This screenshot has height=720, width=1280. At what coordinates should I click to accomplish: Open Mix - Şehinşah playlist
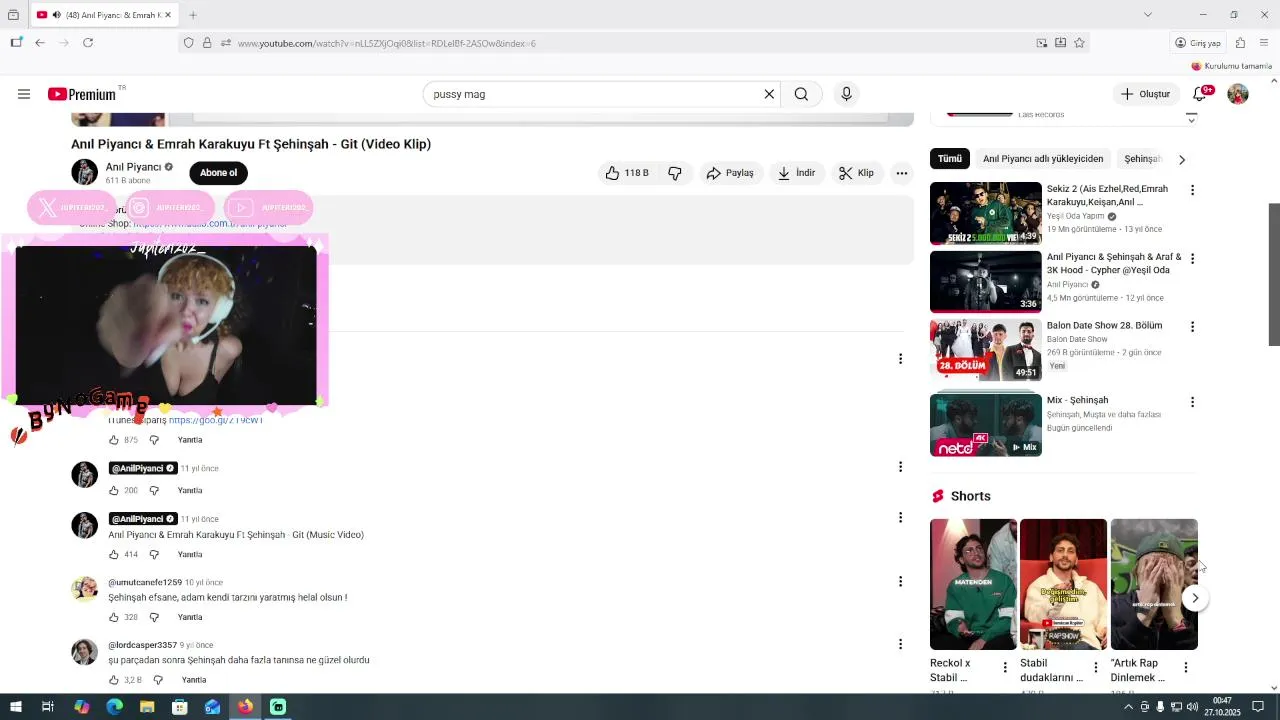985,425
